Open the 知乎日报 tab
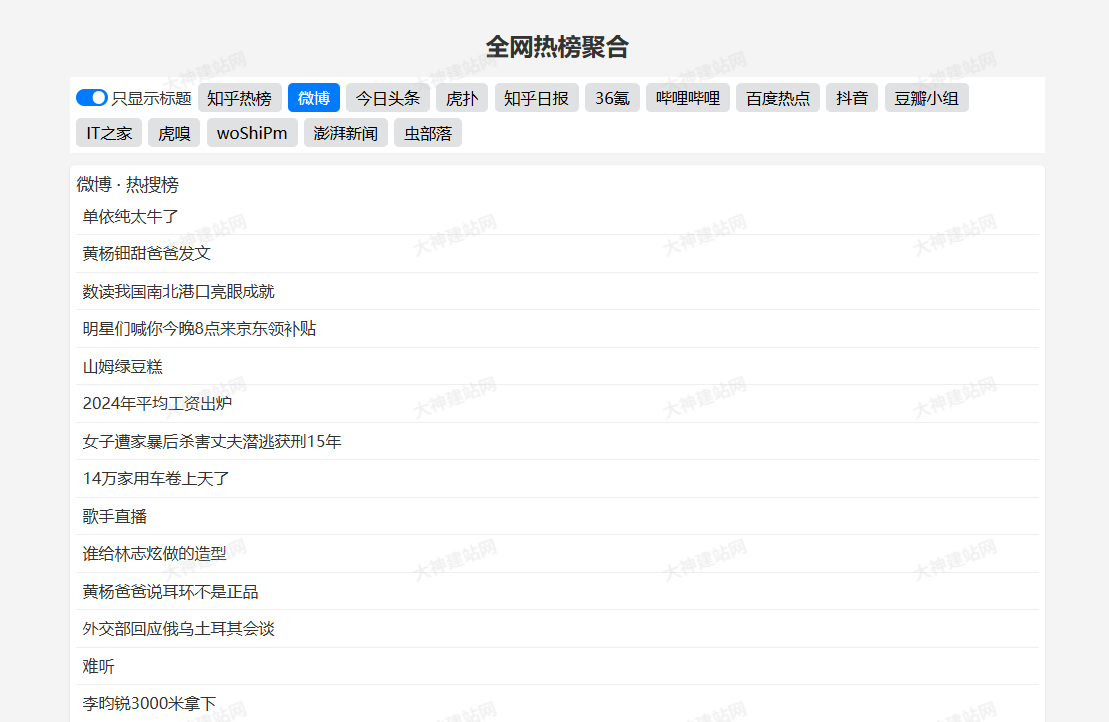The height and width of the screenshot is (722, 1109). [536, 98]
